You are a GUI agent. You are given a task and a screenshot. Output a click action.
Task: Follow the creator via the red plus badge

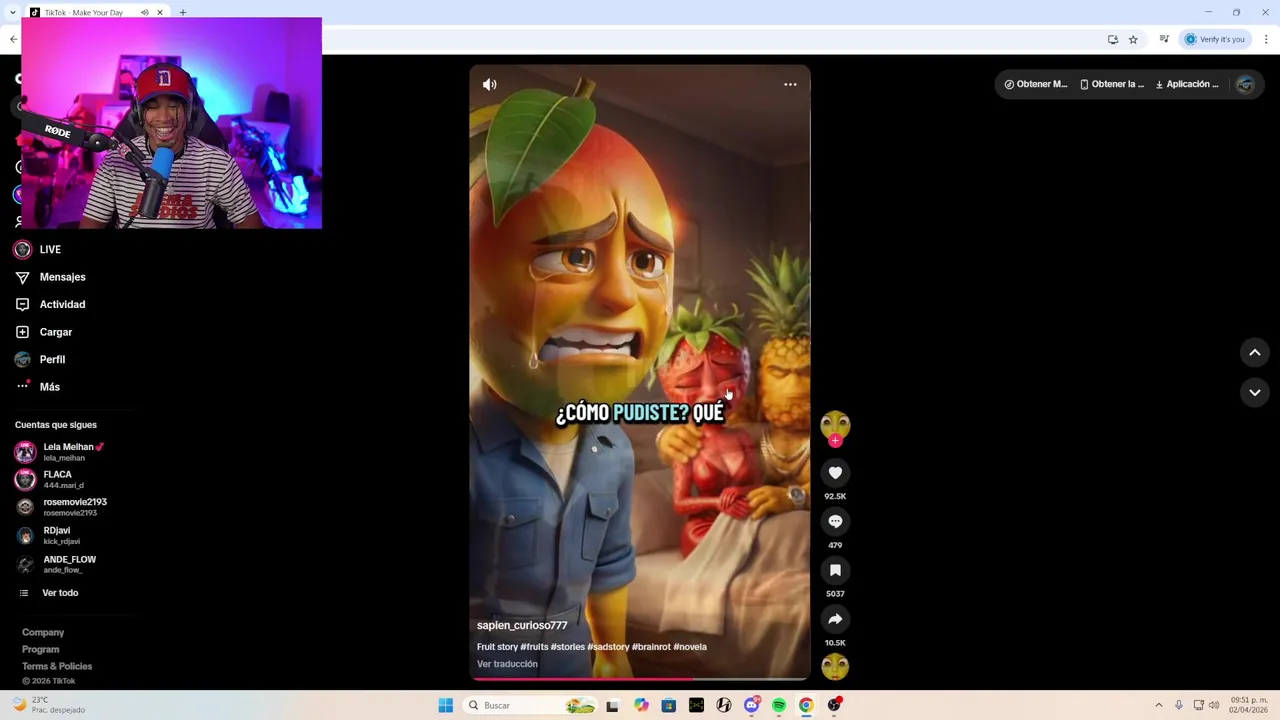[x=835, y=441]
